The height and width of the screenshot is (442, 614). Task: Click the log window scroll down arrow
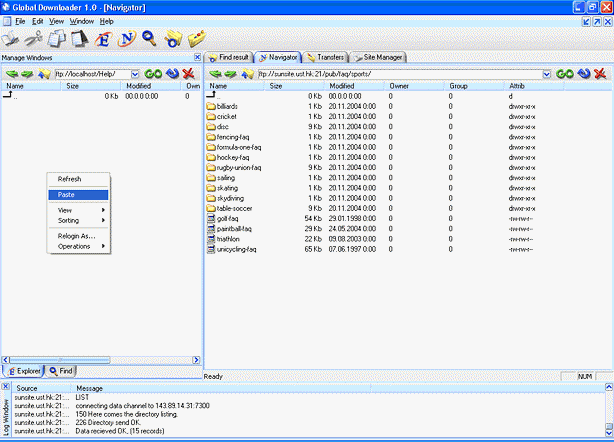[609, 433]
